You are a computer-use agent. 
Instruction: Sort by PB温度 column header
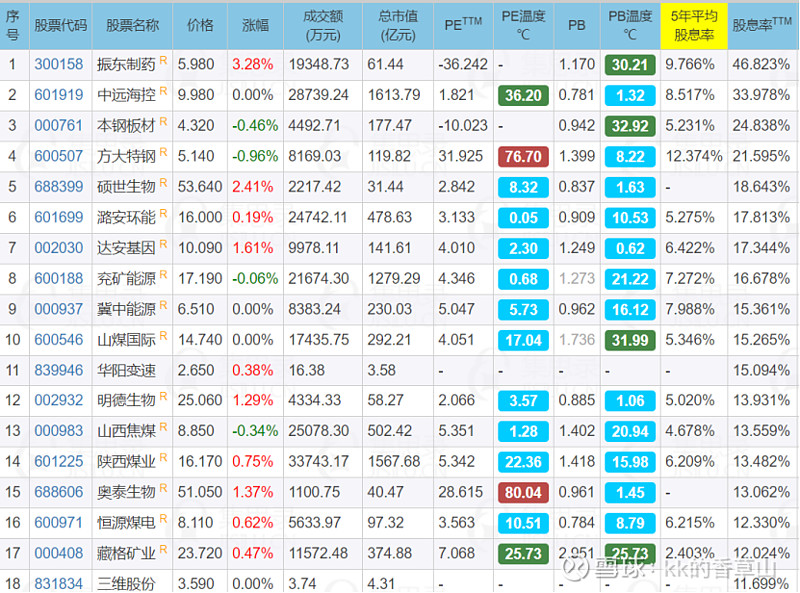630,26
